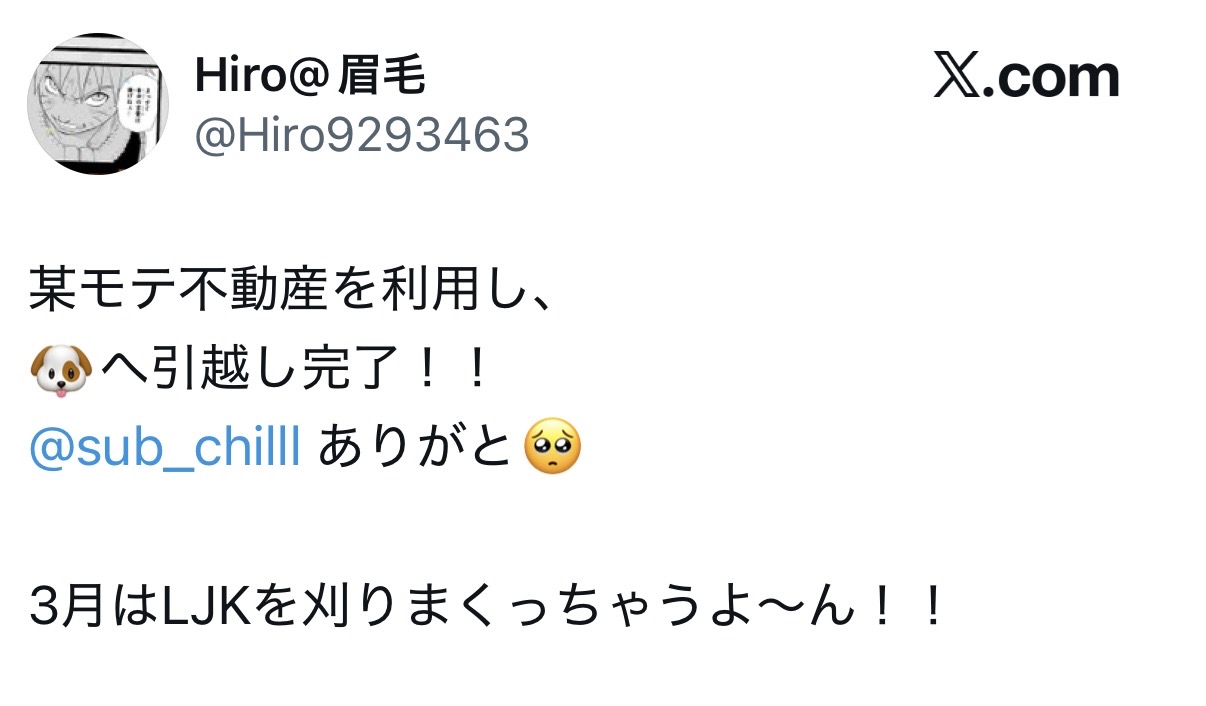Click the Hiro@眉毛 display name

click(310, 76)
